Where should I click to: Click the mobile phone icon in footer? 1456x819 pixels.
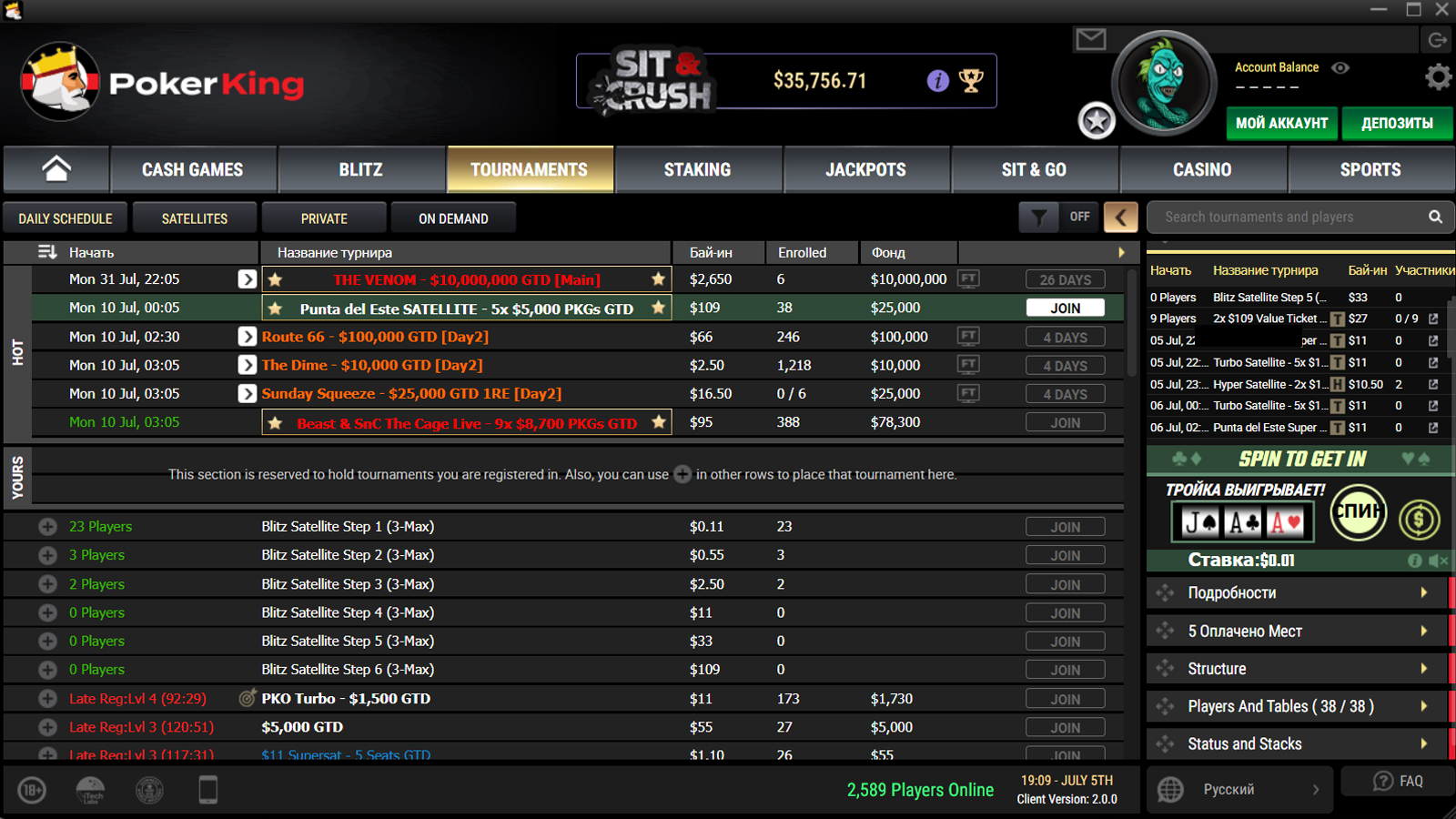[x=208, y=789]
